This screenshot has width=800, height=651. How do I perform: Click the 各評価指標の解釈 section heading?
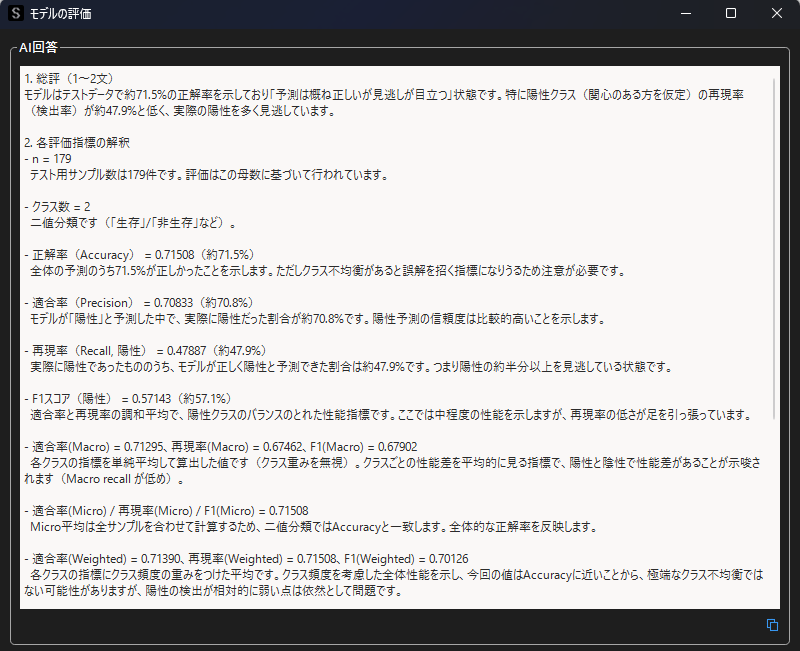[x=78, y=142]
